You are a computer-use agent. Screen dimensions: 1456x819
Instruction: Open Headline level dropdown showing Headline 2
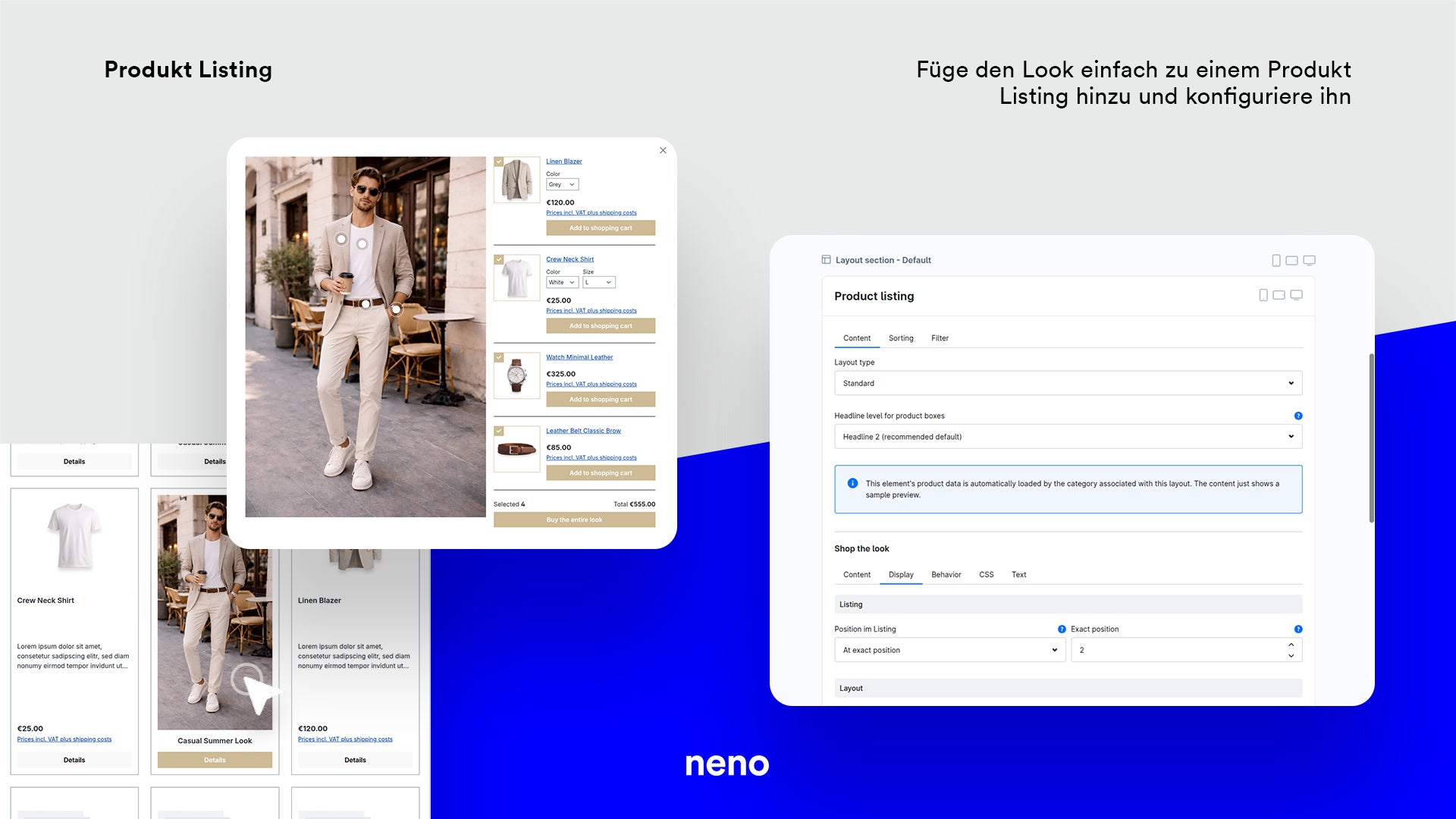[x=1068, y=437]
